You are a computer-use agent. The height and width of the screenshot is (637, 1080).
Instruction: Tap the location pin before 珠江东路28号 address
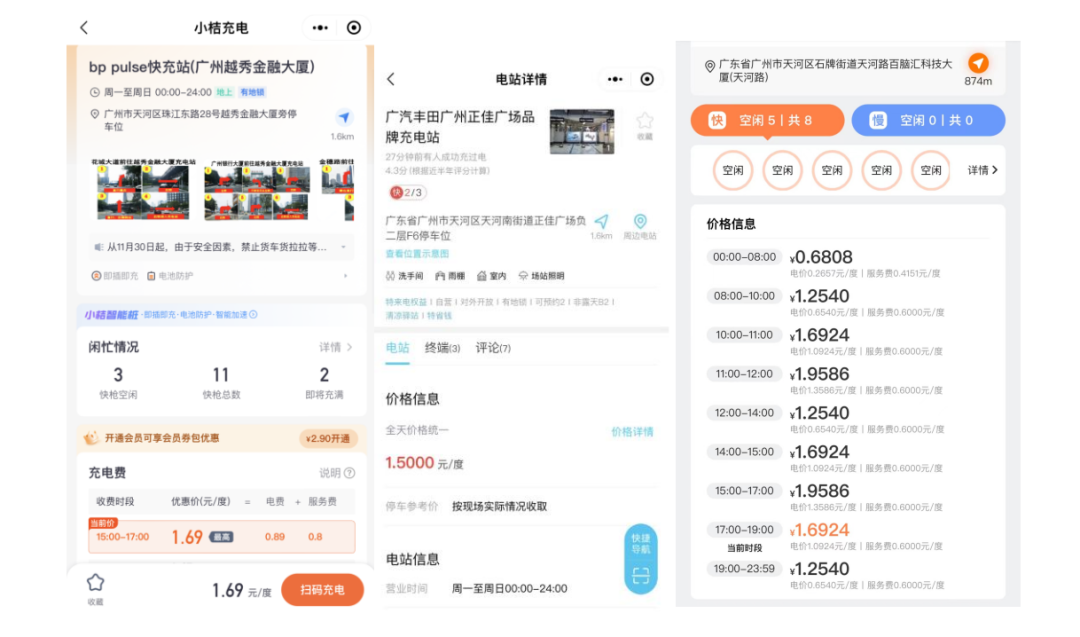95,114
